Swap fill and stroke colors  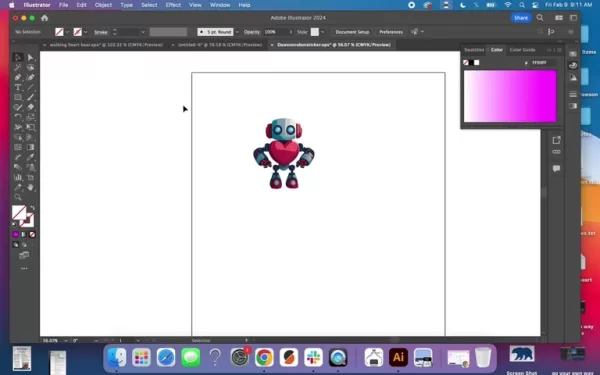pyautogui.click(x=32, y=208)
